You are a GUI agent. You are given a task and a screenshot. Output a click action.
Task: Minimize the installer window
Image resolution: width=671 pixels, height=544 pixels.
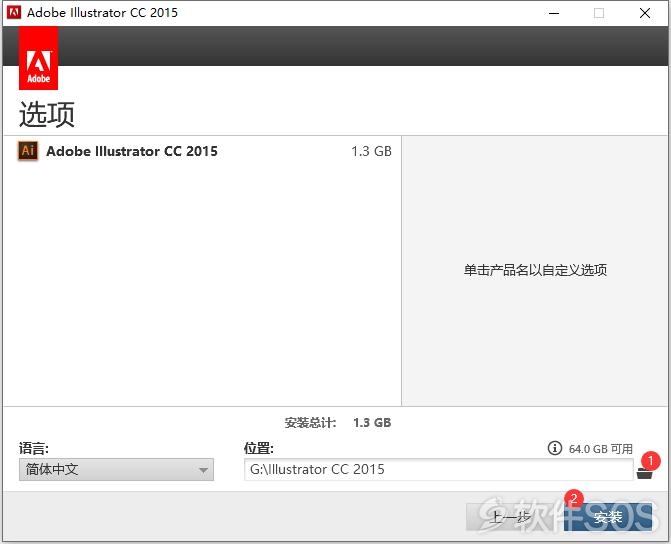(554, 13)
